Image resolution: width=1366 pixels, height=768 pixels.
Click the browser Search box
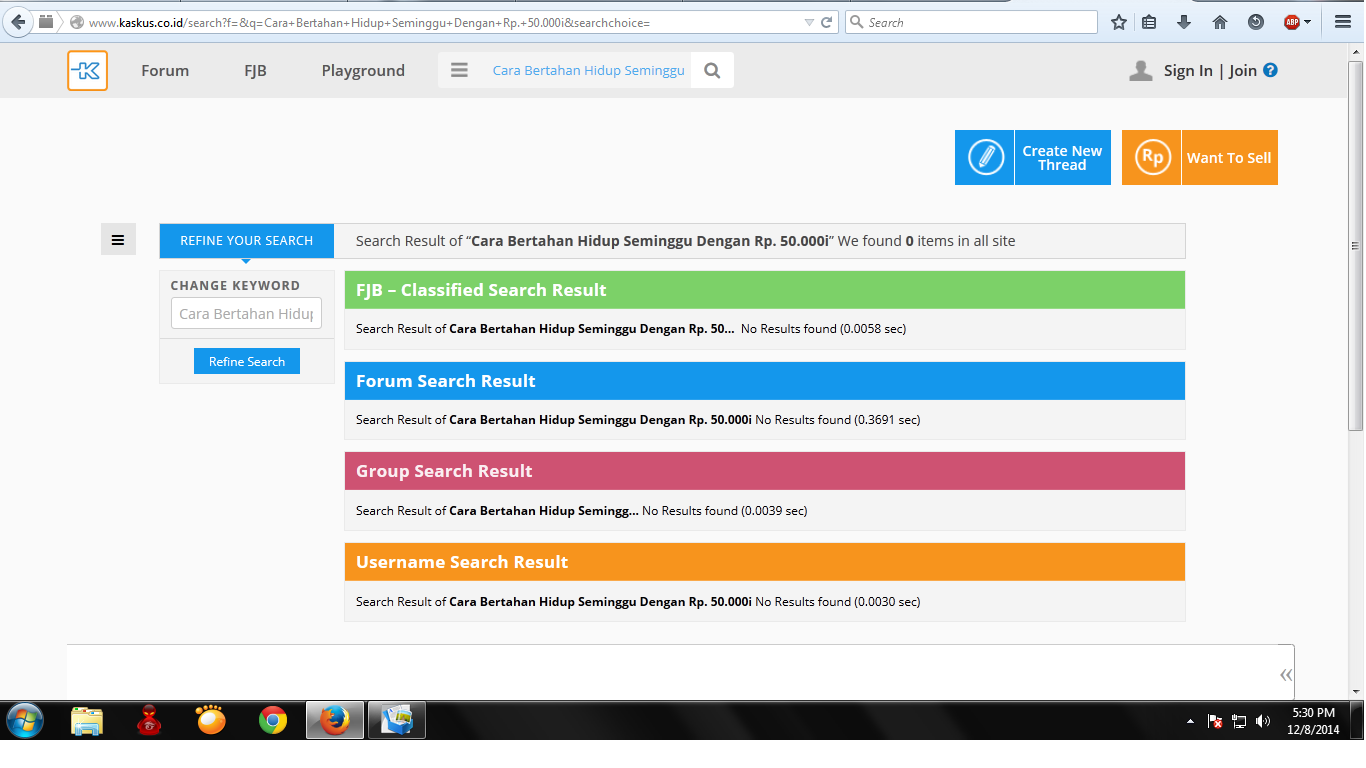click(x=971, y=22)
